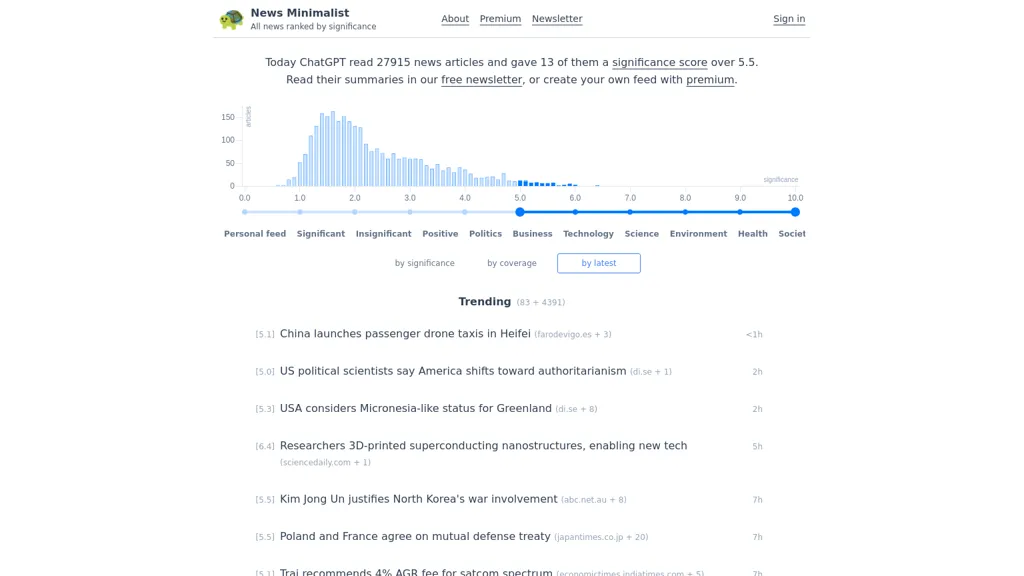Image resolution: width=1024 pixels, height=576 pixels.
Task: Click the di.se + 8 sources label
Action: pos(576,409)
